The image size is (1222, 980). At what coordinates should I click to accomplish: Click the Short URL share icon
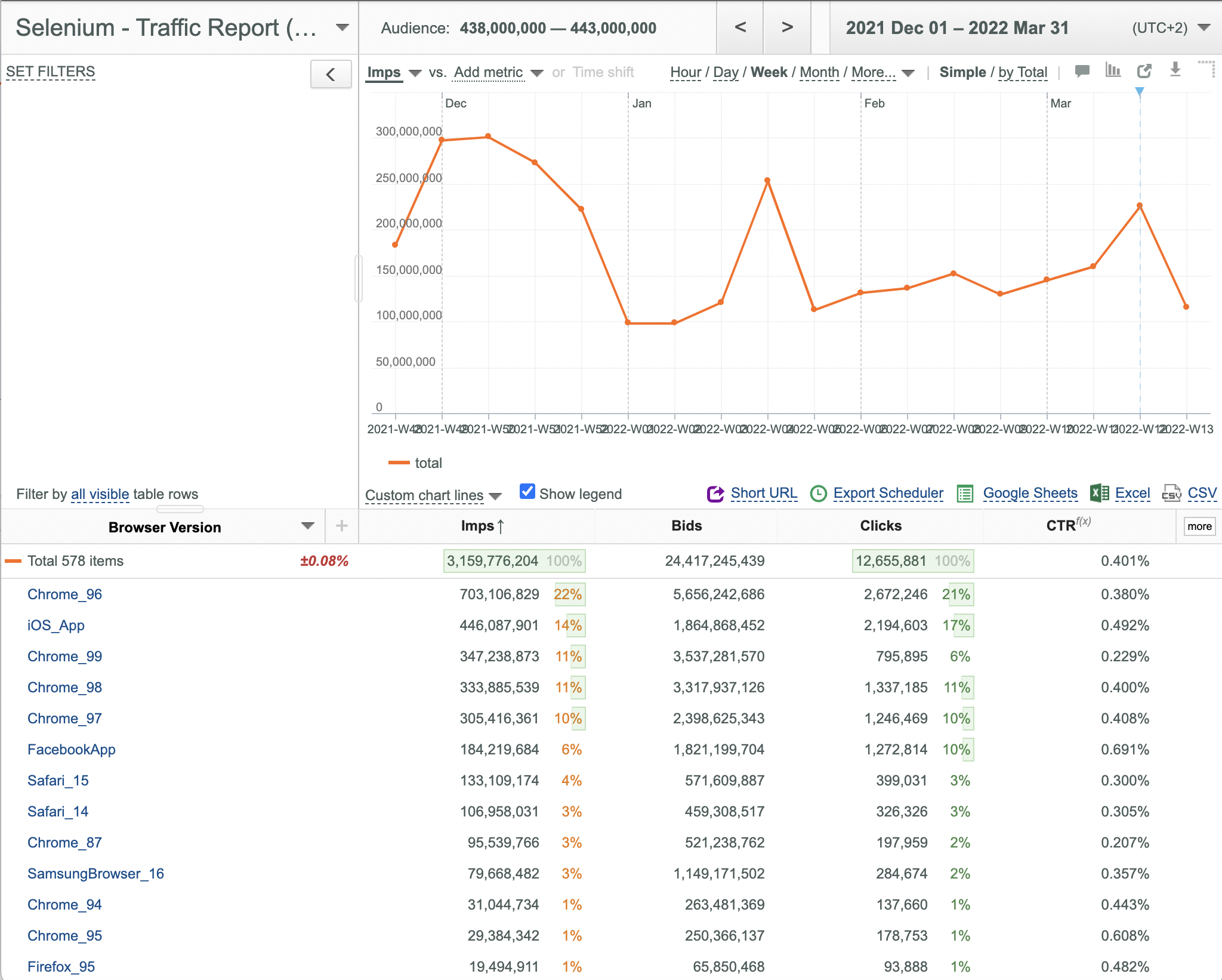pos(715,494)
